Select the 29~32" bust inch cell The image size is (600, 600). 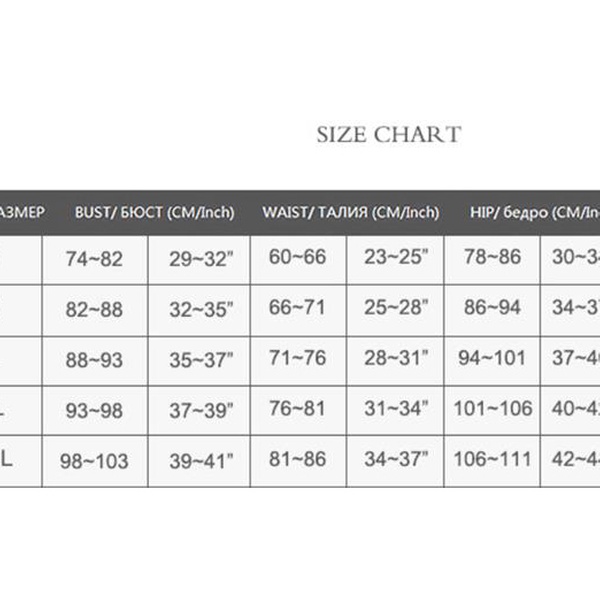201,259
